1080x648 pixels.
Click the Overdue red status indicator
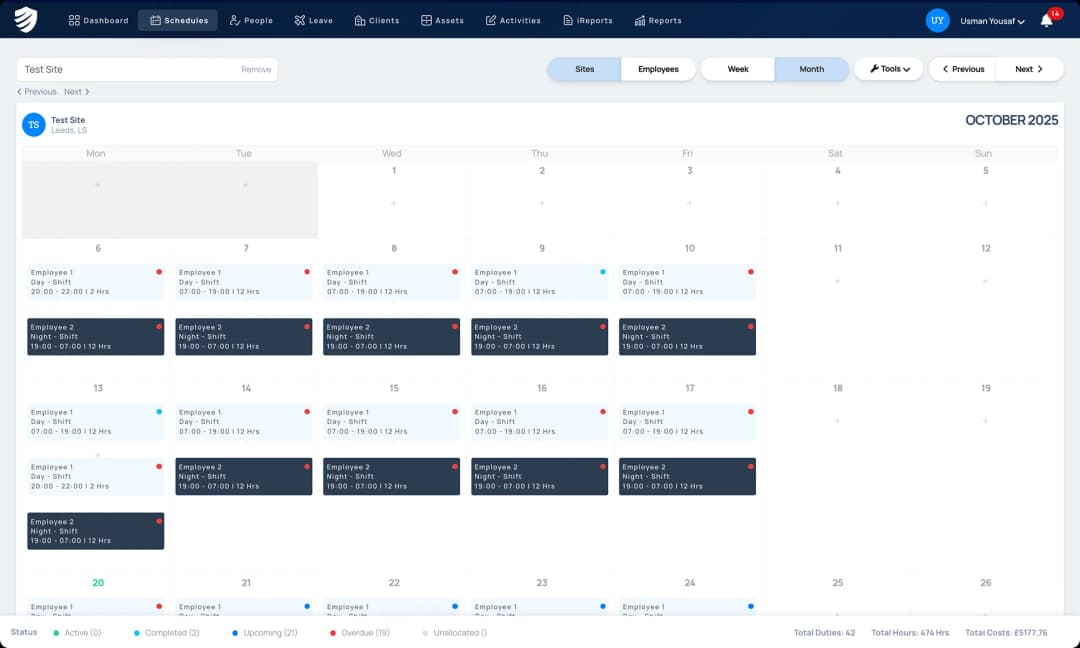coord(332,633)
